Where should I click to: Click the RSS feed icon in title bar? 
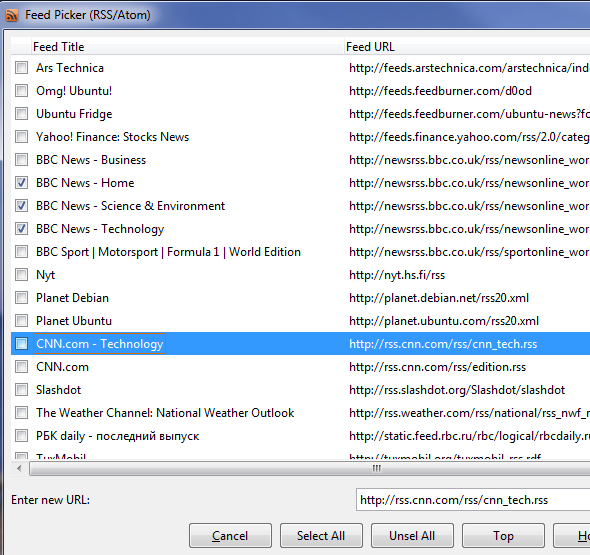coord(12,15)
